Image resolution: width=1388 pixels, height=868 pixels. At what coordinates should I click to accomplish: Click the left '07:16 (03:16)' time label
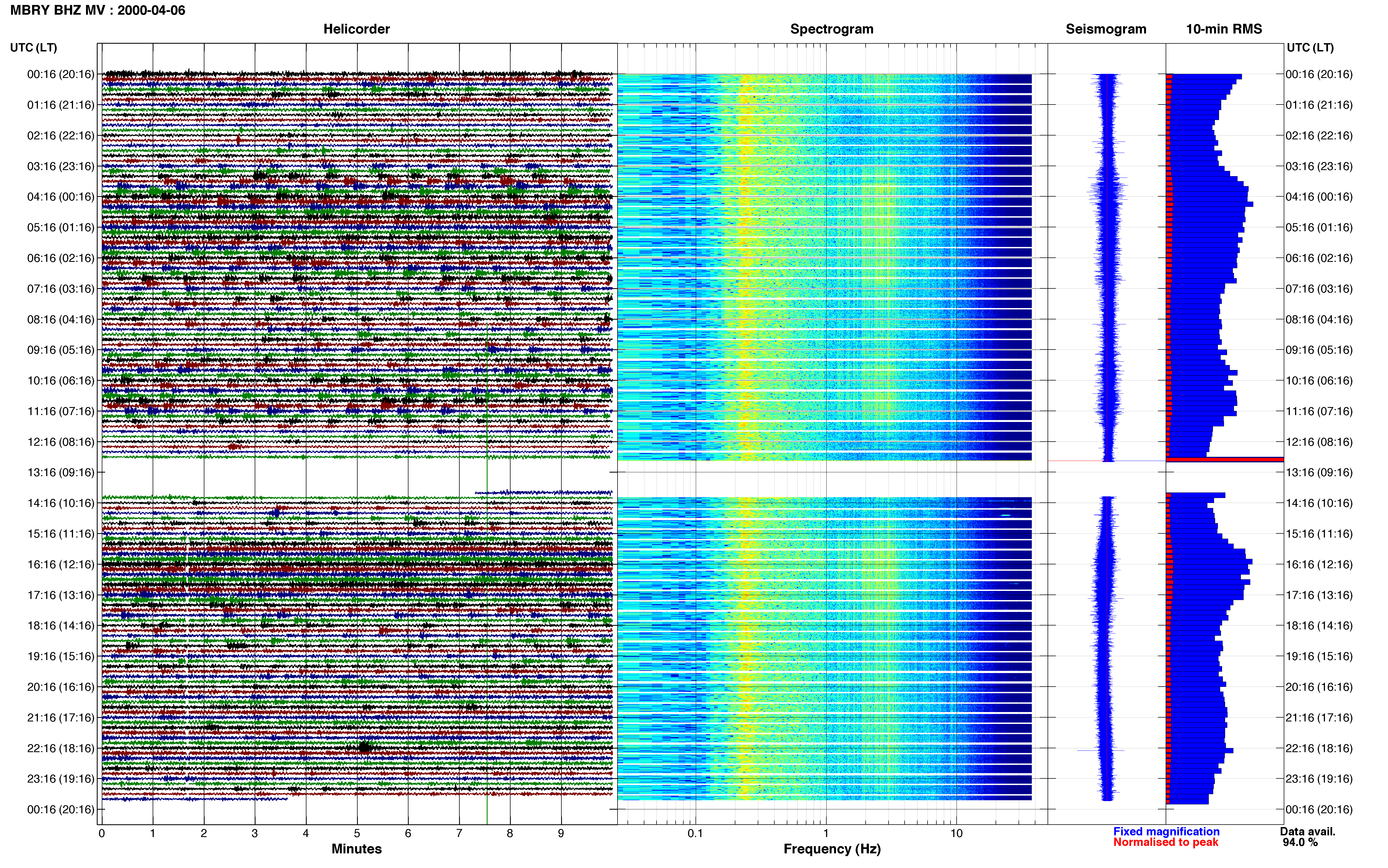pos(61,289)
